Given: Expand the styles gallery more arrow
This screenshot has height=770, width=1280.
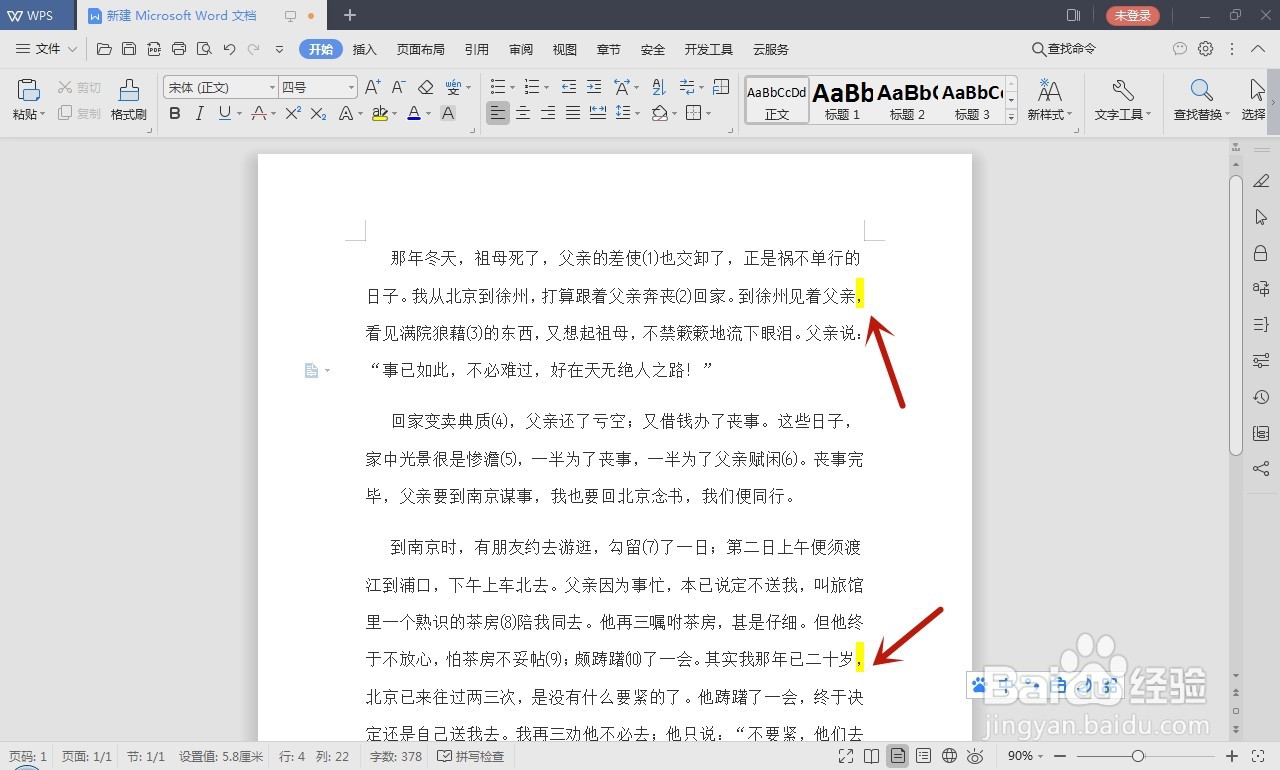Looking at the screenshot, I should 1011,116.
